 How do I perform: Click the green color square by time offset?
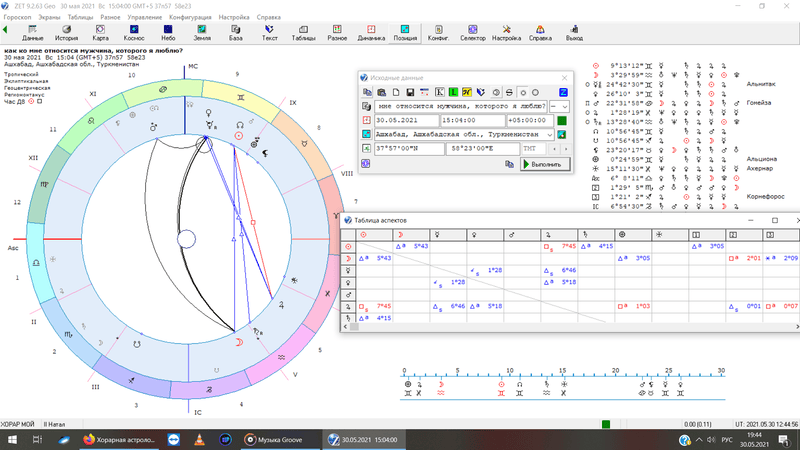(x=562, y=120)
